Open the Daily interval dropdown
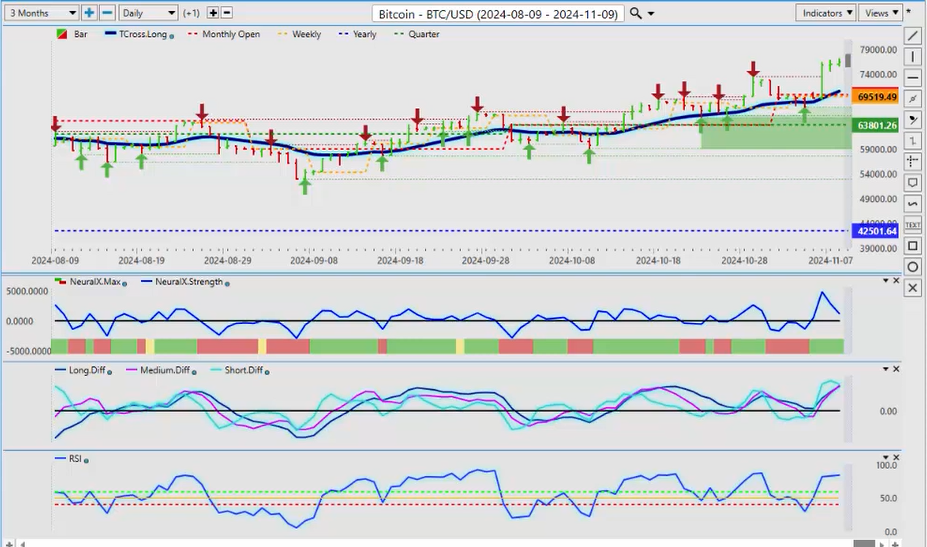 pos(148,13)
